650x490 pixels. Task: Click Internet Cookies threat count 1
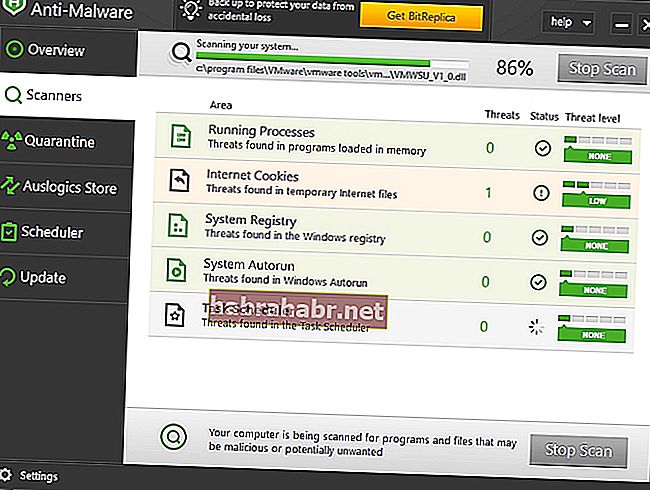tap(488, 192)
